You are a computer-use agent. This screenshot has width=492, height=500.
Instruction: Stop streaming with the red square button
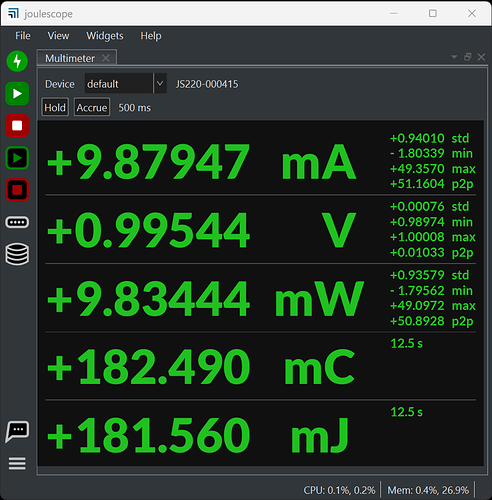(17, 126)
